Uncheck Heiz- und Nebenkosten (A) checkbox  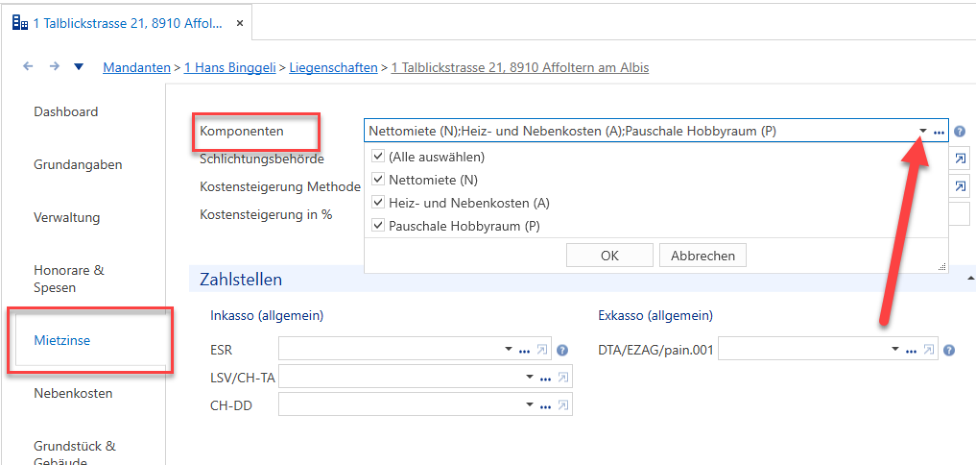click(x=377, y=203)
